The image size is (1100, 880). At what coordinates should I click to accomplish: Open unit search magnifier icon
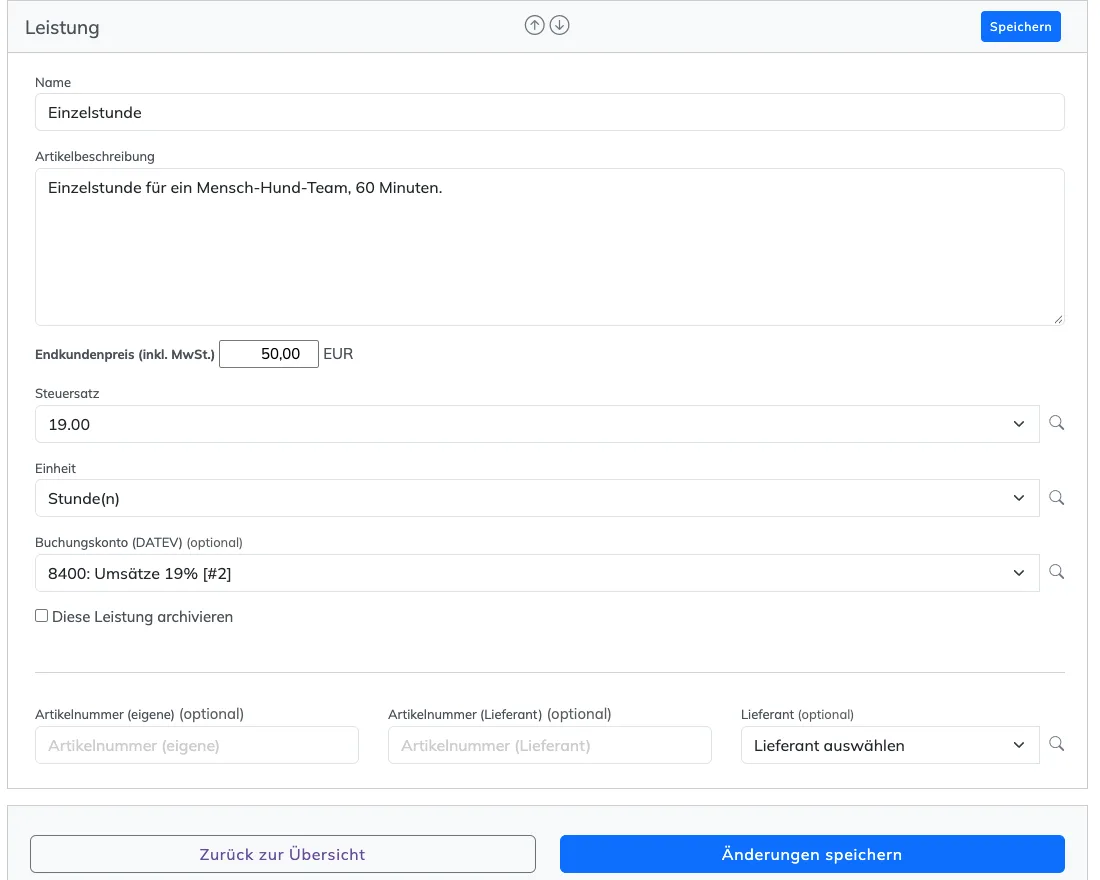(x=1057, y=498)
